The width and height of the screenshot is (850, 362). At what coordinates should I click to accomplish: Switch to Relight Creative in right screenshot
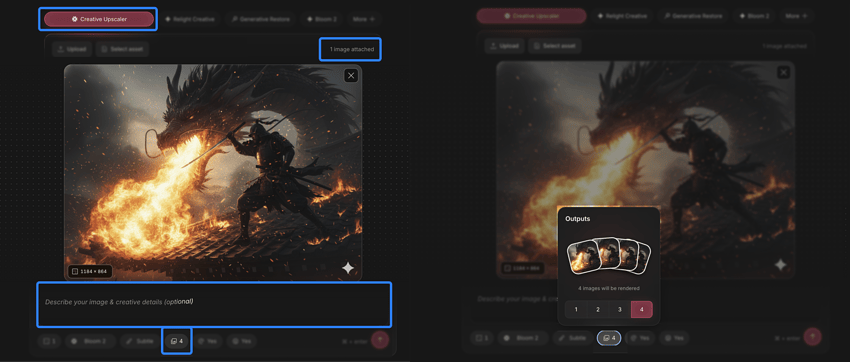[x=622, y=16]
